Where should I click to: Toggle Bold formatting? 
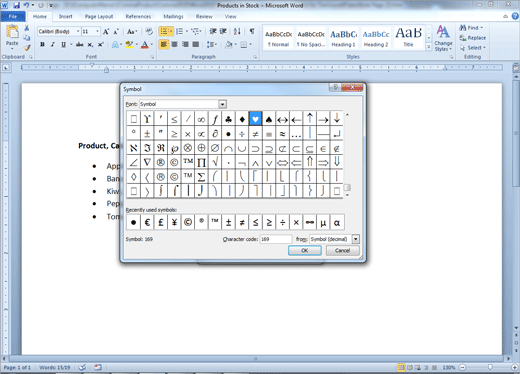point(42,44)
